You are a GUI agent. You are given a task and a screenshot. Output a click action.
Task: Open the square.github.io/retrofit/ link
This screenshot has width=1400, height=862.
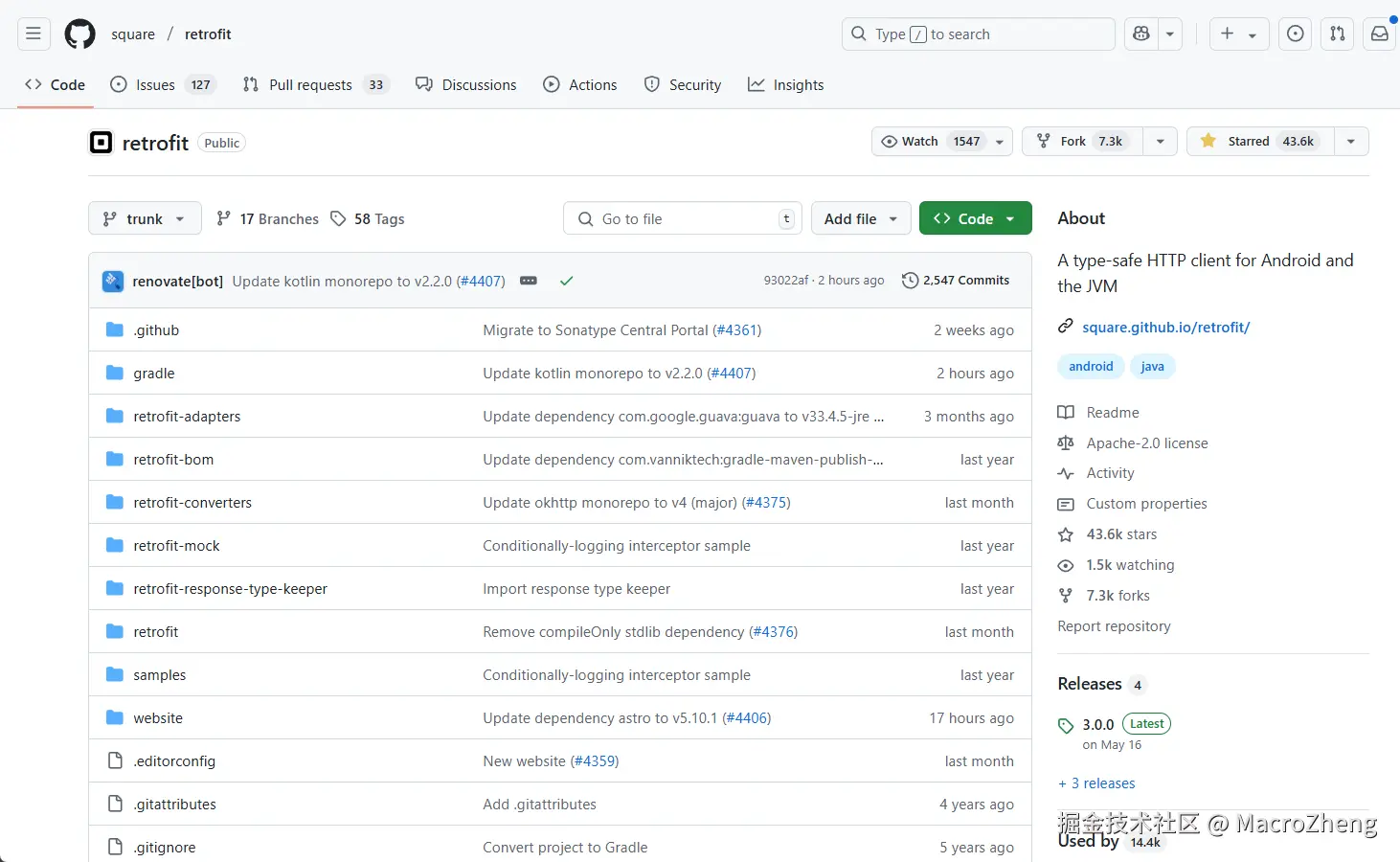tap(1165, 327)
